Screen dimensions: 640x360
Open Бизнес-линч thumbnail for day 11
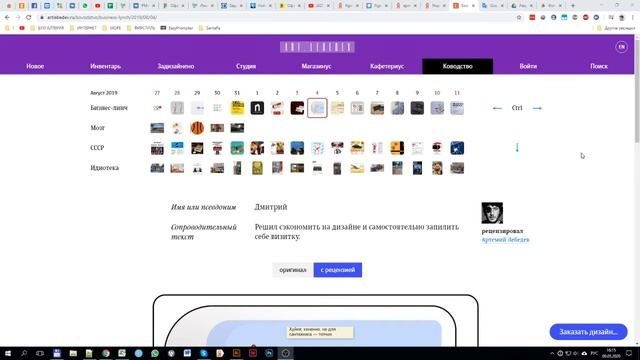457,108
